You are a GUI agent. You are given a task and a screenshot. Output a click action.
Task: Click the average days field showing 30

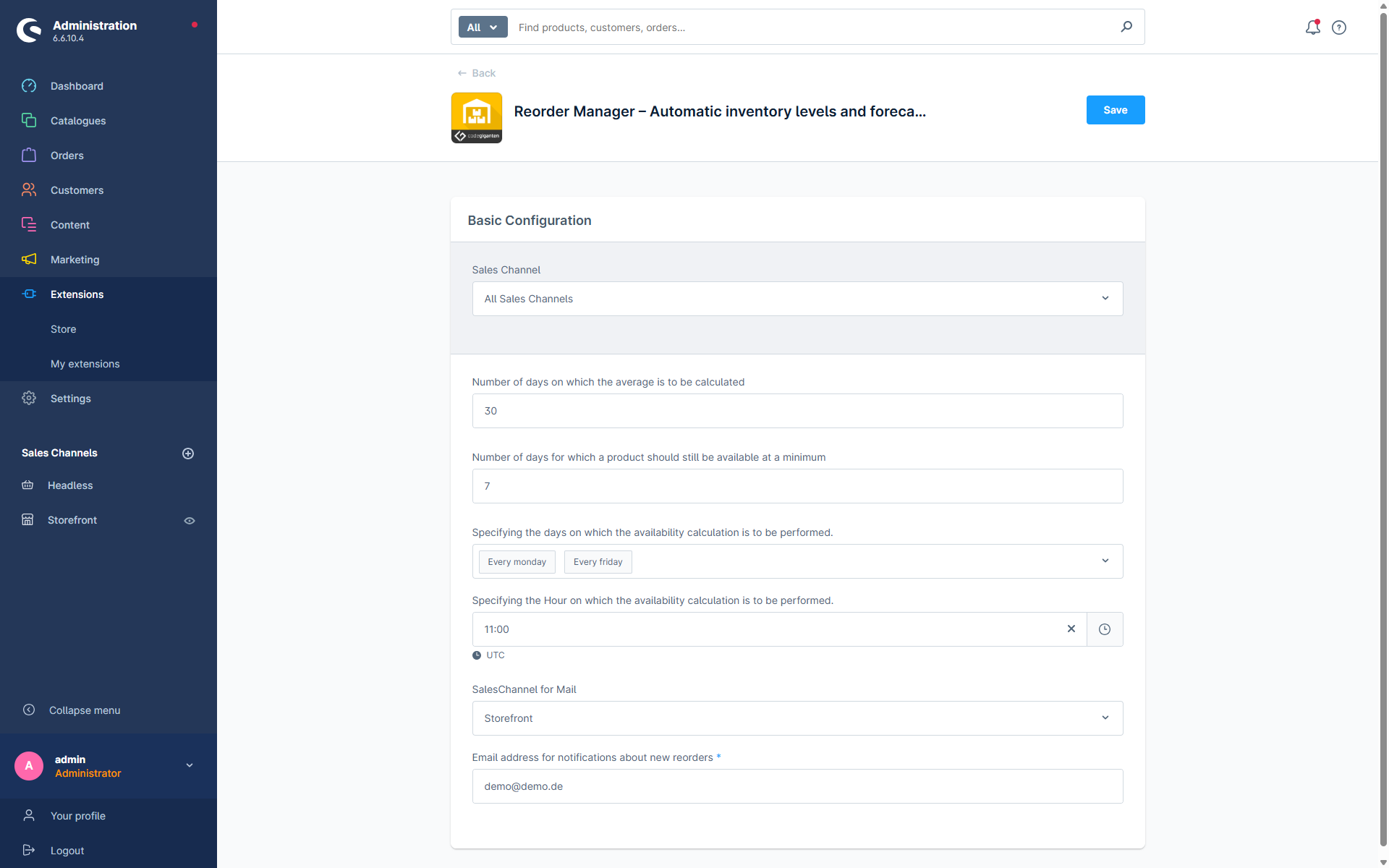click(x=797, y=411)
